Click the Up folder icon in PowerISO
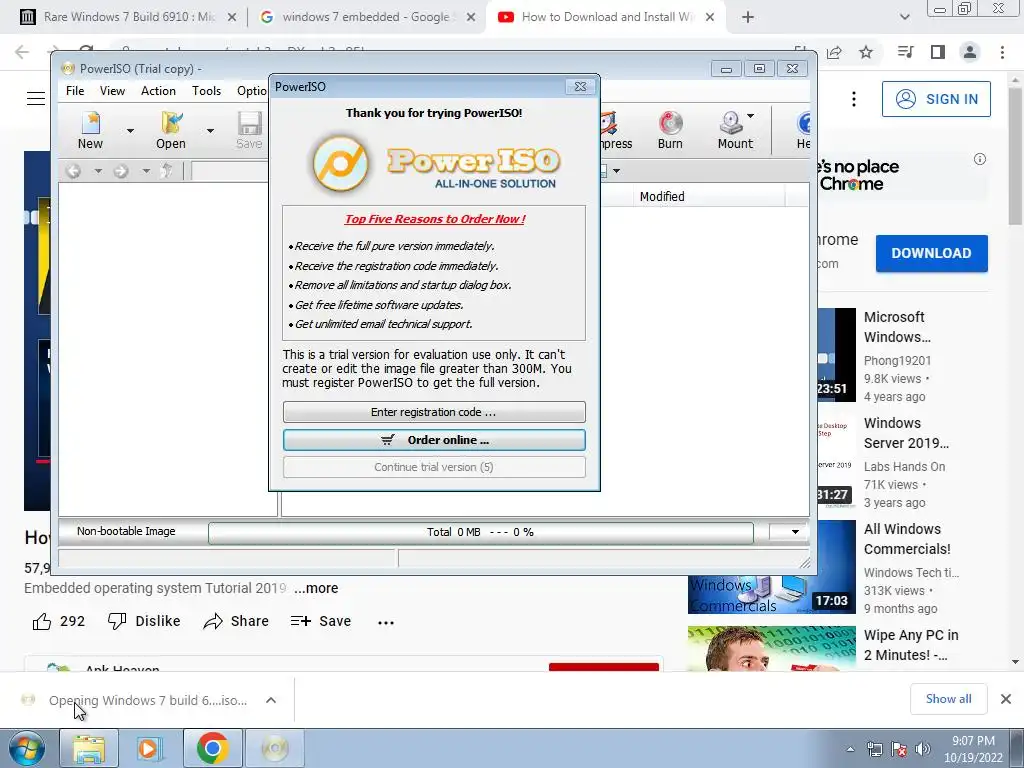This screenshot has width=1024, height=768. click(167, 171)
